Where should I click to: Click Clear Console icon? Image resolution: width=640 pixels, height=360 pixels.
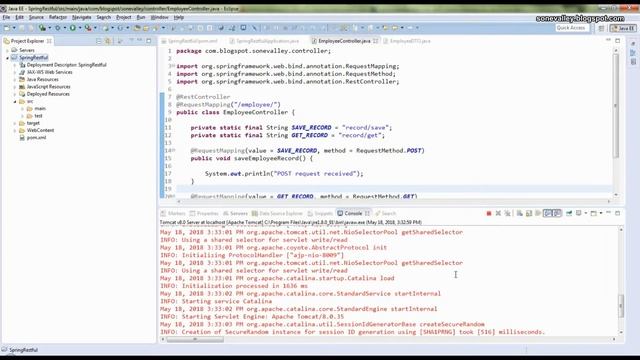[x=520, y=213]
